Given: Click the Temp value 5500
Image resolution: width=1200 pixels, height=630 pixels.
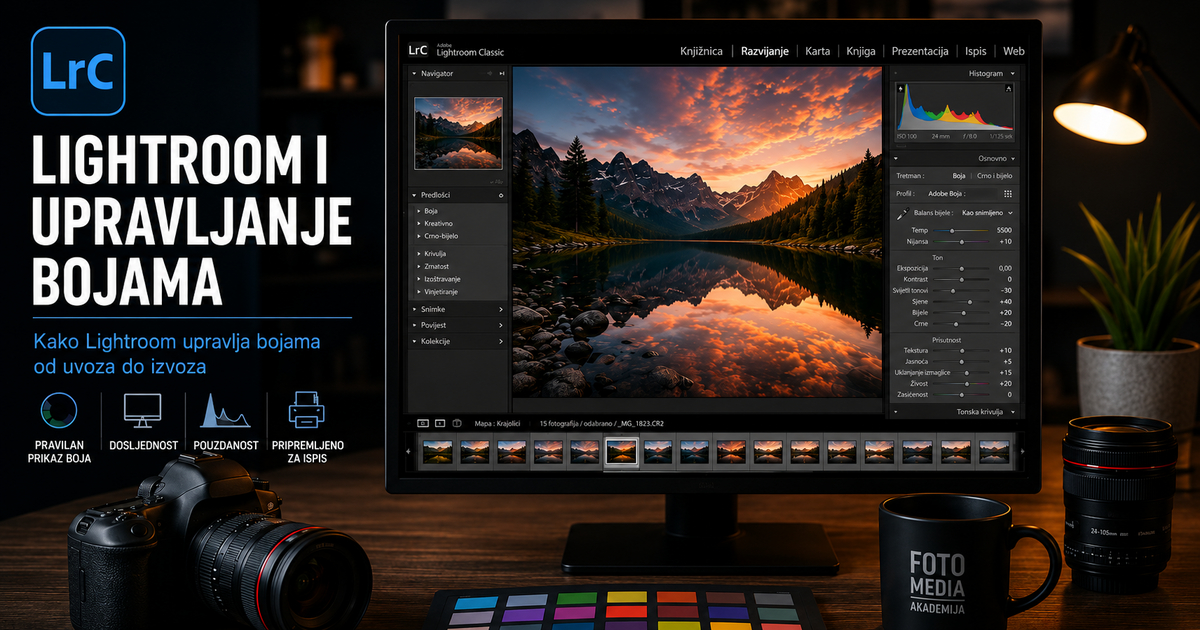Looking at the screenshot, I should tap(1004, 230).
